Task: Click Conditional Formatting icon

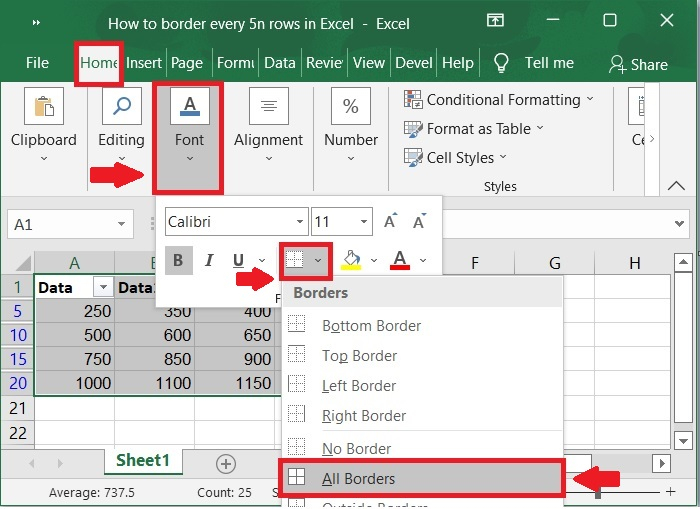Action: 413,99
